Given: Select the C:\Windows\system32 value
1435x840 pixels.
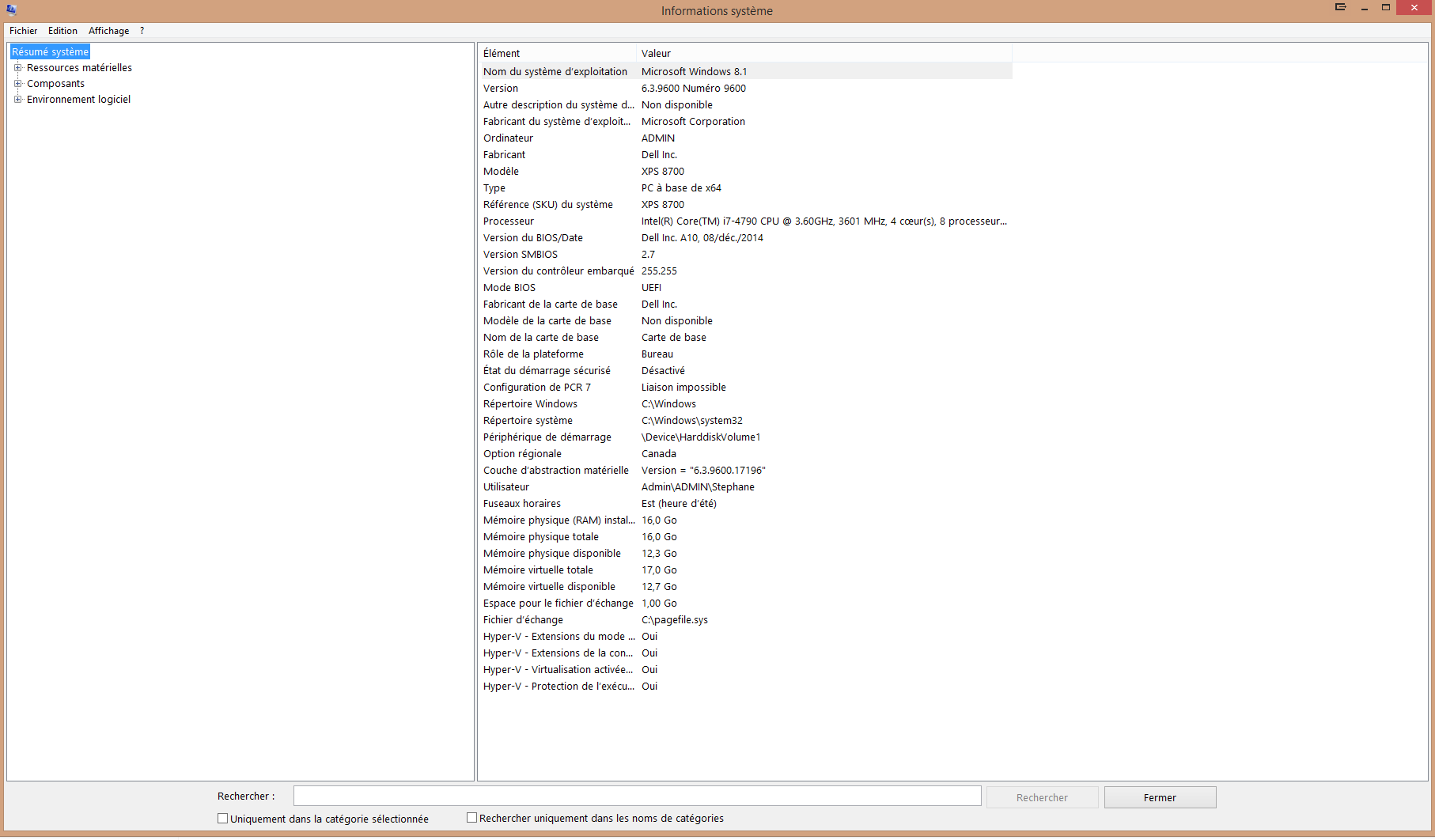Looking at the screenshot, I should [x=692, y=421].
